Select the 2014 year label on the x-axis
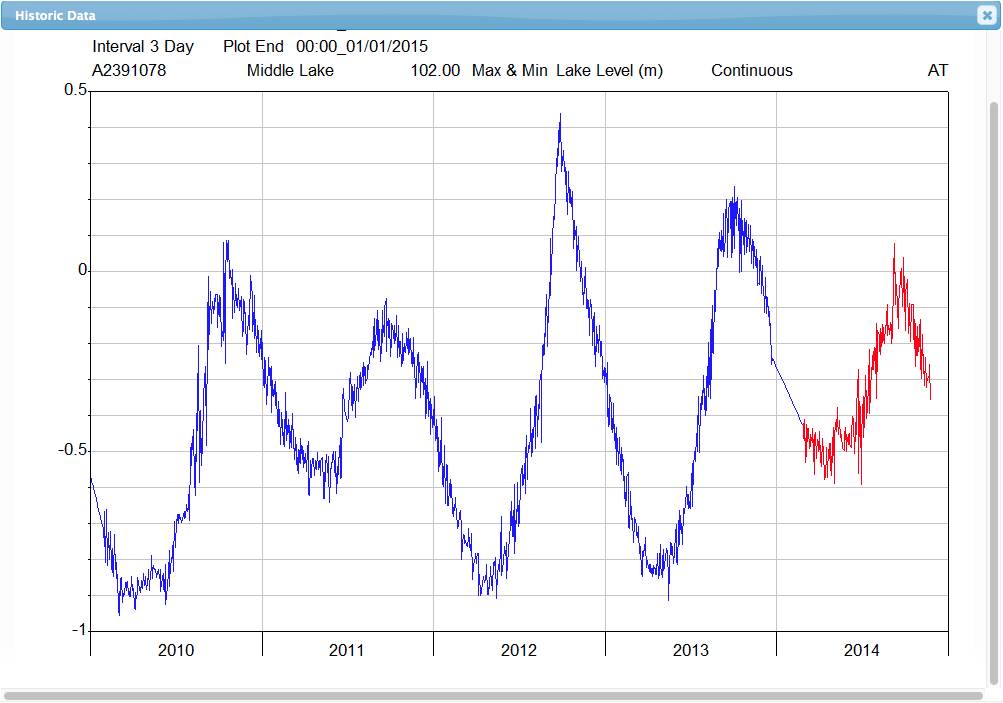The height and width of the screenshot is (703, 1003). 861,651
